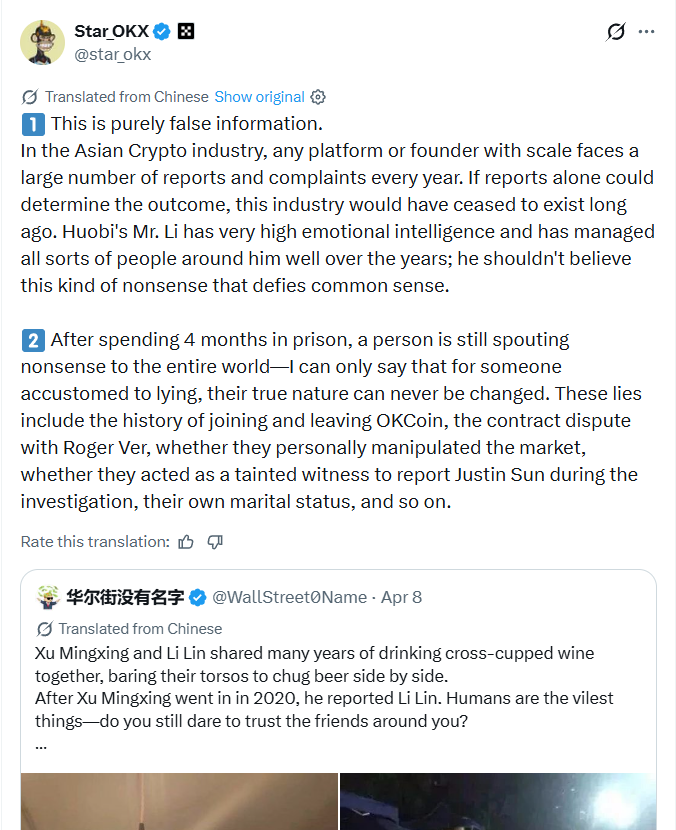Viewport: 676px width, 830px height.
Task: Open Grok actions icon on the post
Action: [616, 32]
